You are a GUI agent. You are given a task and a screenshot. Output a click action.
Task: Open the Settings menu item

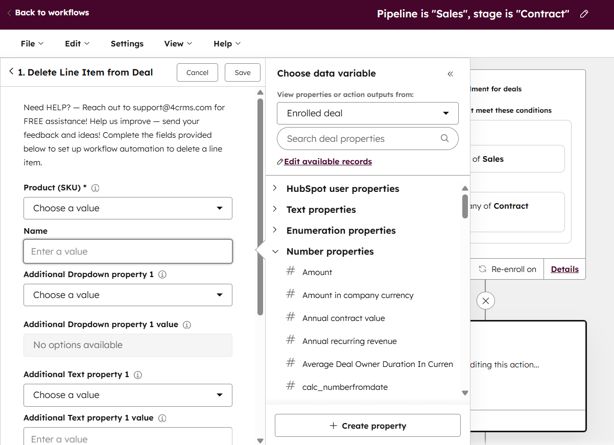pos(127,44)
